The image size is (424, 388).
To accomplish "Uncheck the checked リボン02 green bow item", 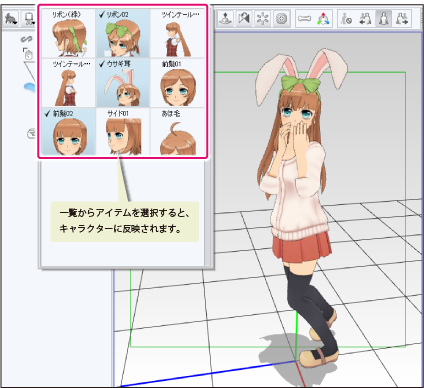I will coord(123,33).
